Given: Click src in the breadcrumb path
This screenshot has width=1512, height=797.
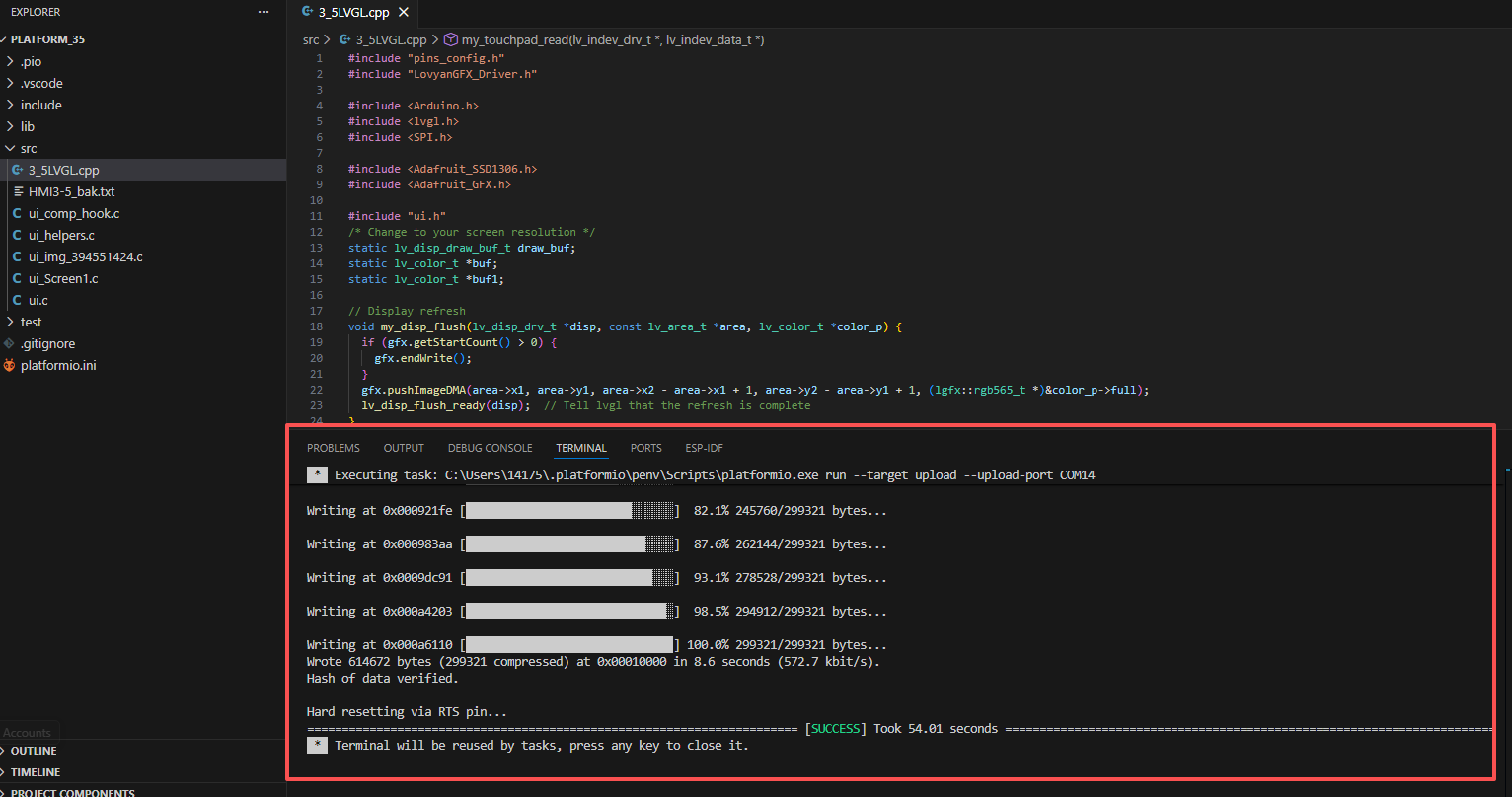Looking at the screenshot, I should (311, 40).
